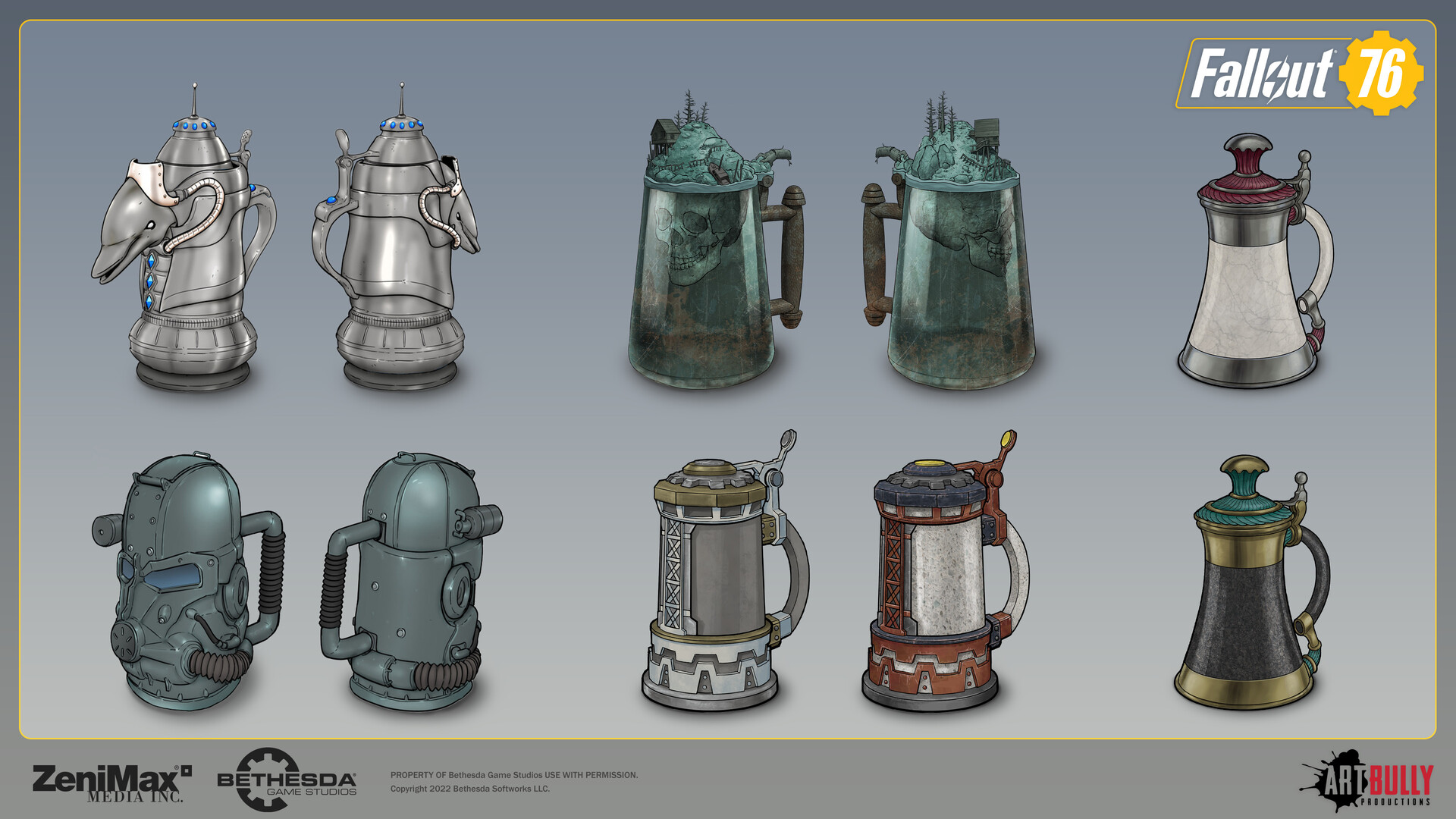Image resolution: width=1456 pixels, height=819 pixels.
Task: Click the Art Bully Productions logo
Action: pos(1367,781)
